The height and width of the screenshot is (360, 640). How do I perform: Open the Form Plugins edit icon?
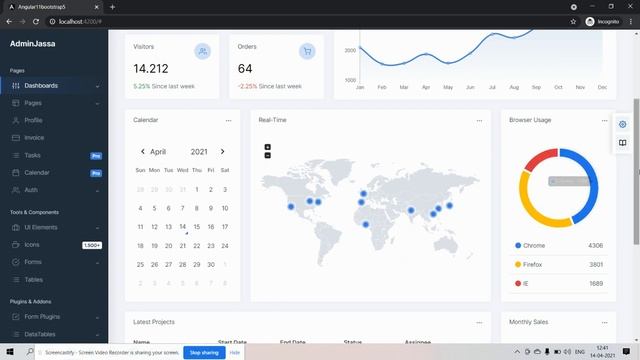coord(16,317)
